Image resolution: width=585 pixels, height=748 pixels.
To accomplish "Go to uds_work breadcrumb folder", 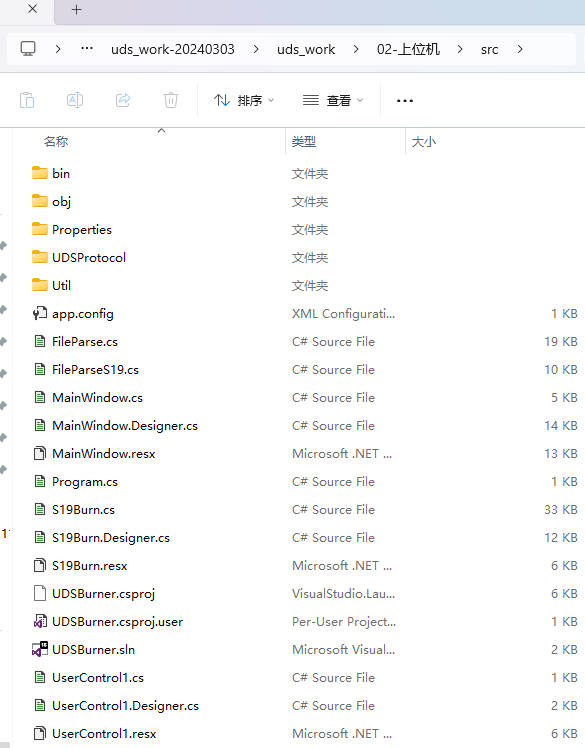I will click(306, 49).
